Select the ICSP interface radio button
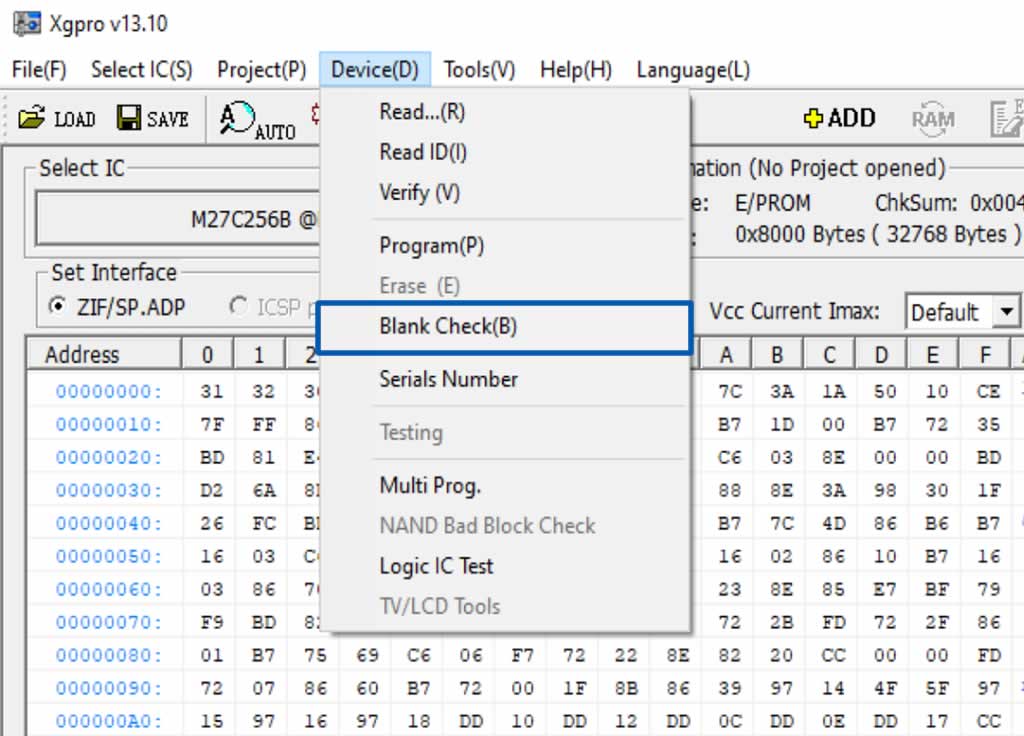 click(x=238, y=306)
